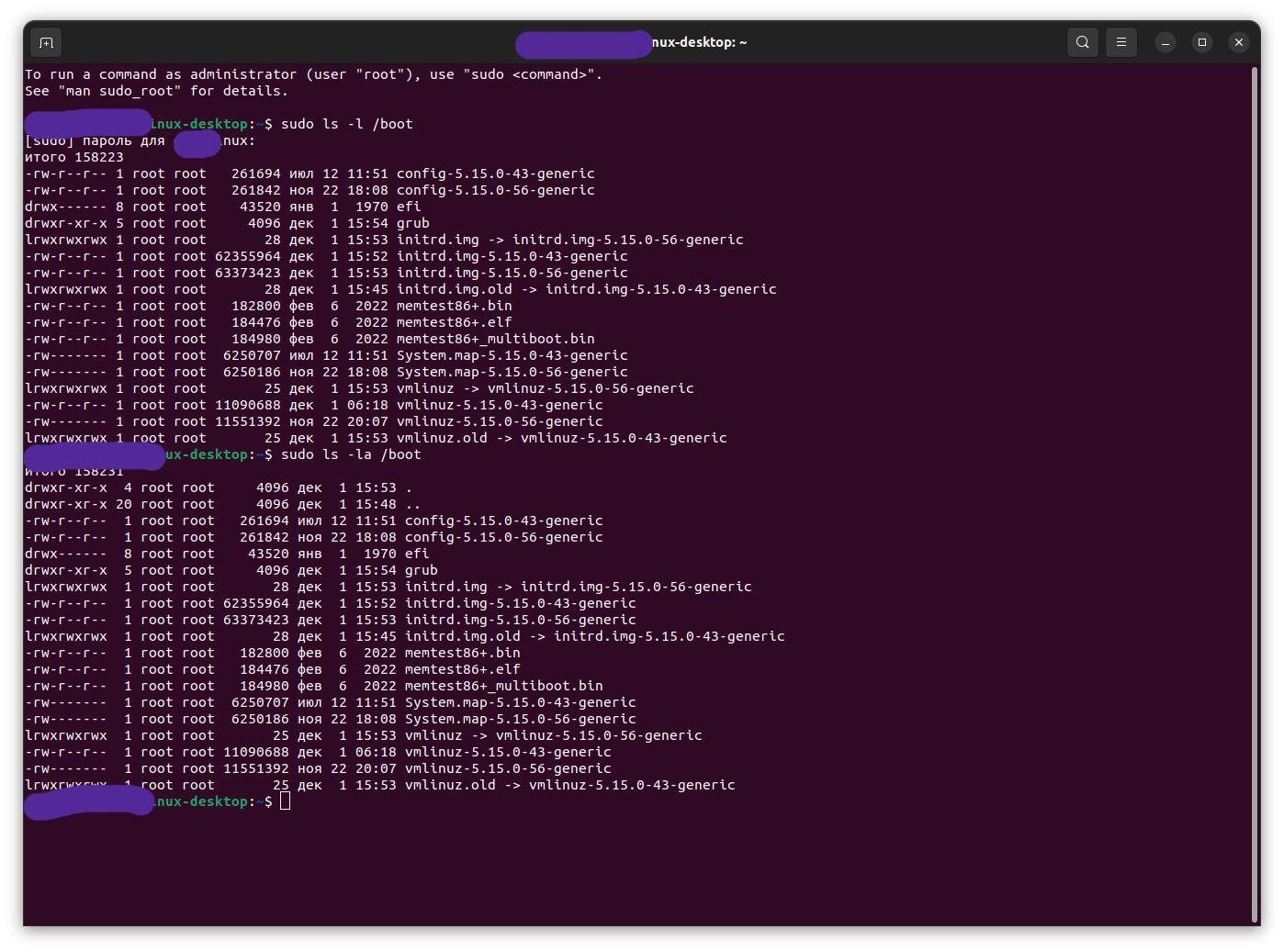Click config-5.15.0-43-generic filename

495,173
